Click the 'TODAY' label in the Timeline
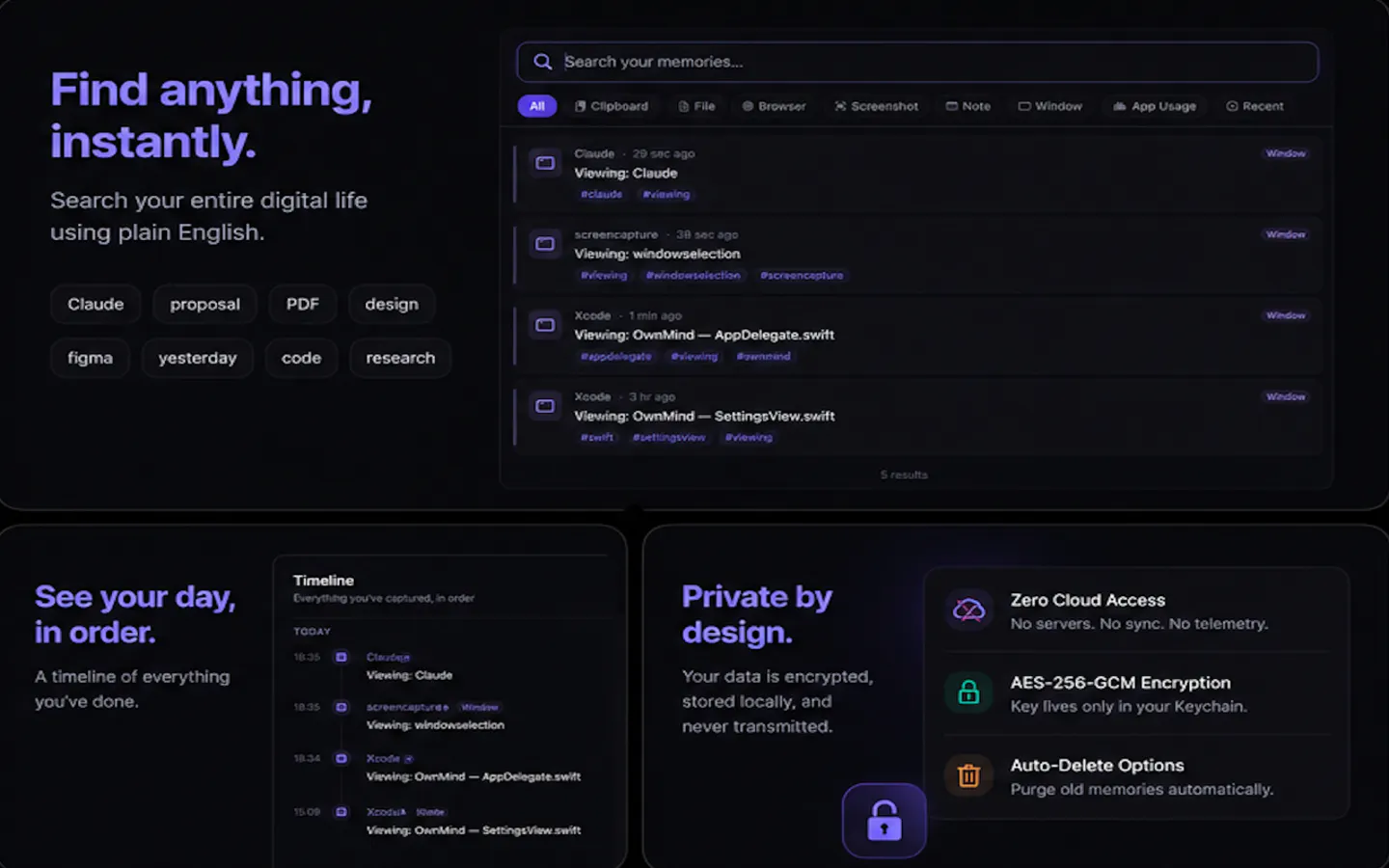This screenshot has width=1389, height=868. click(312, 632)
